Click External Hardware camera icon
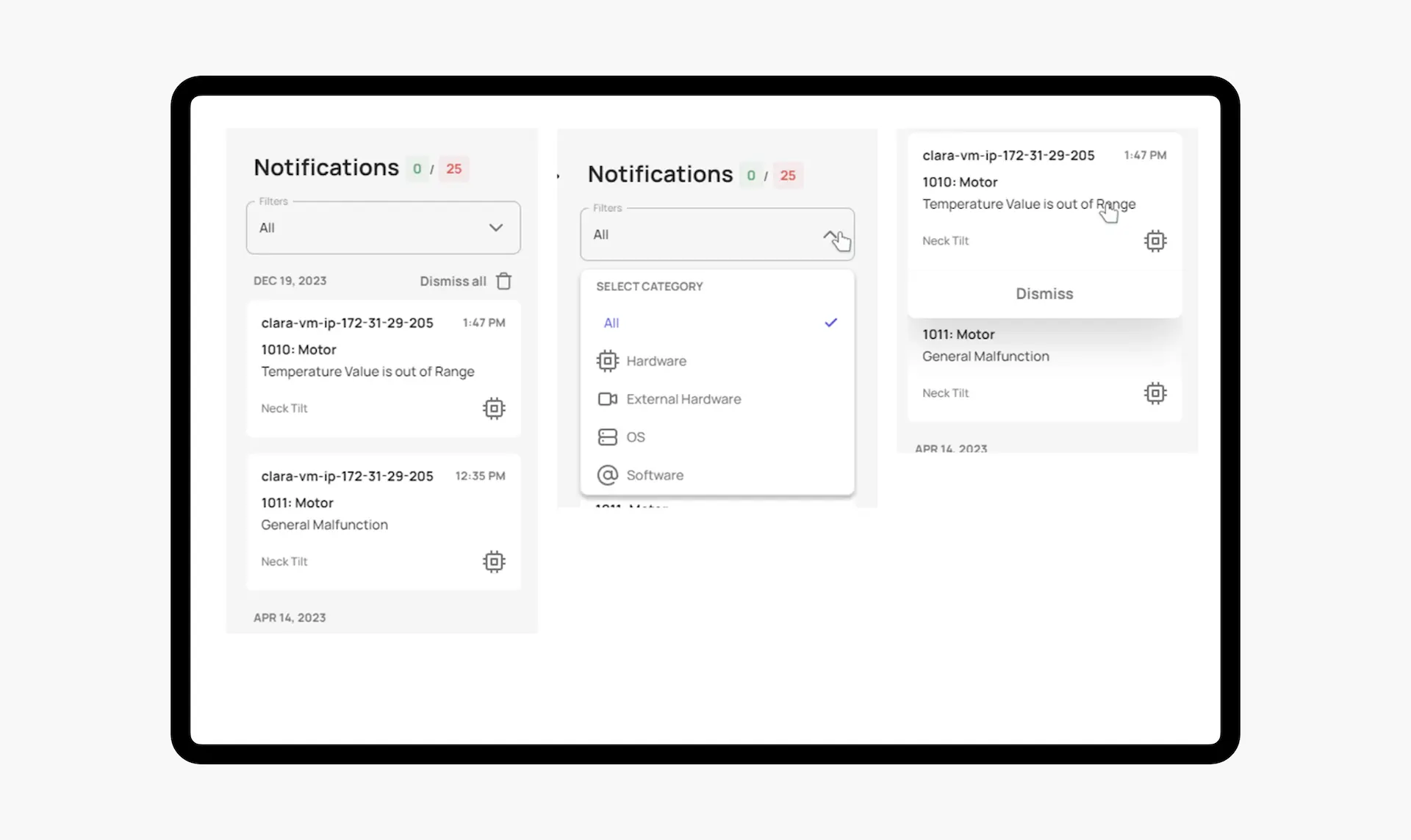 [x=607, y=399]
